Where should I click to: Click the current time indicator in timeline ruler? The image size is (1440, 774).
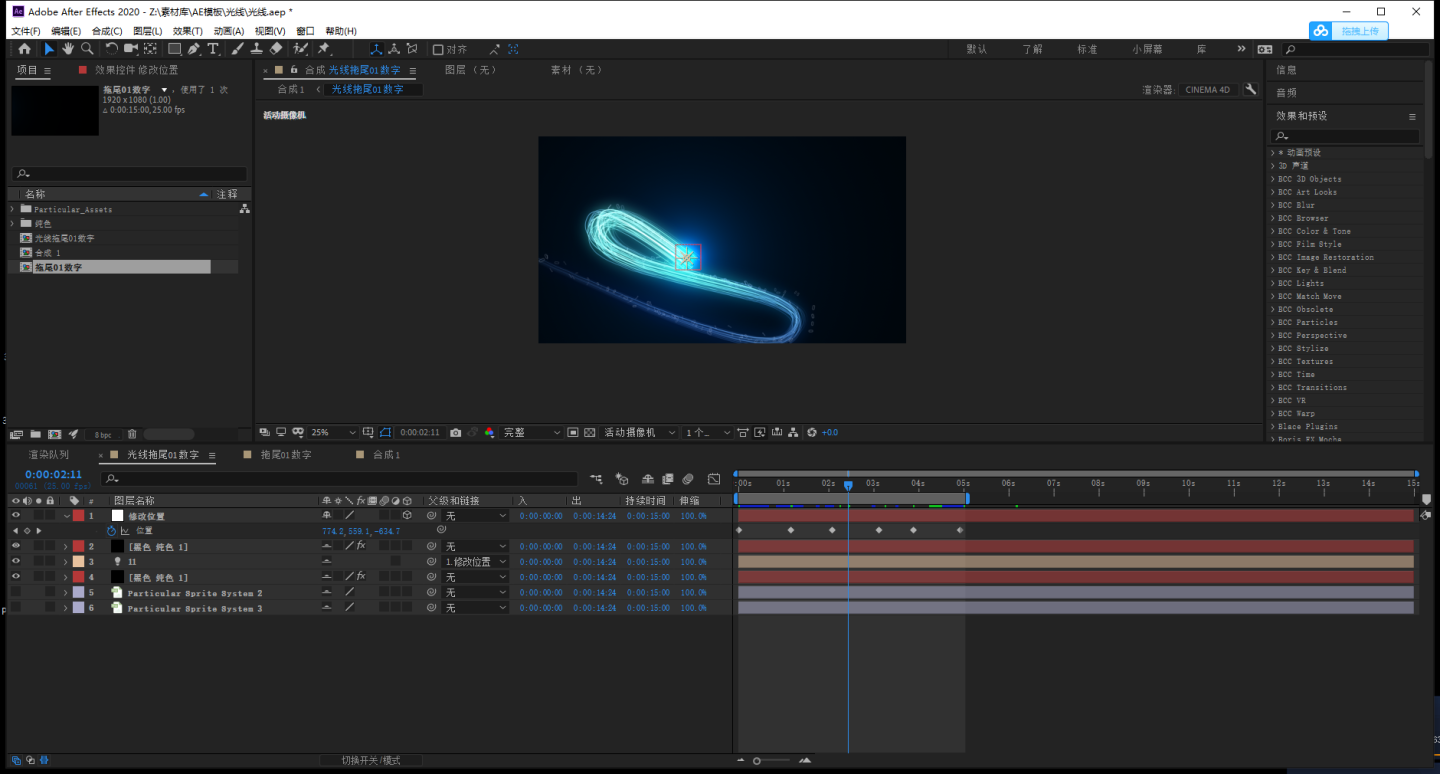pyautogui.click(x=848, y=485)
